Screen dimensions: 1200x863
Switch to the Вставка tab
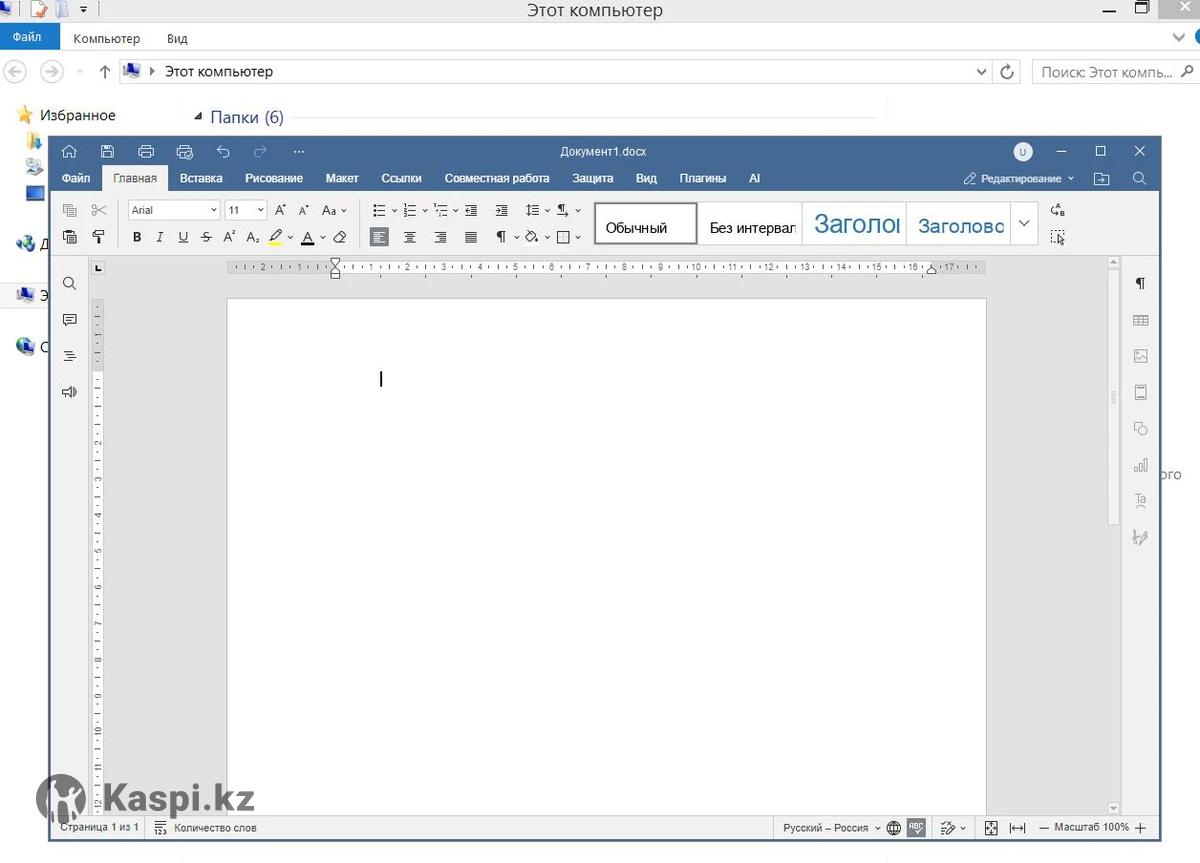click(201, 178)
